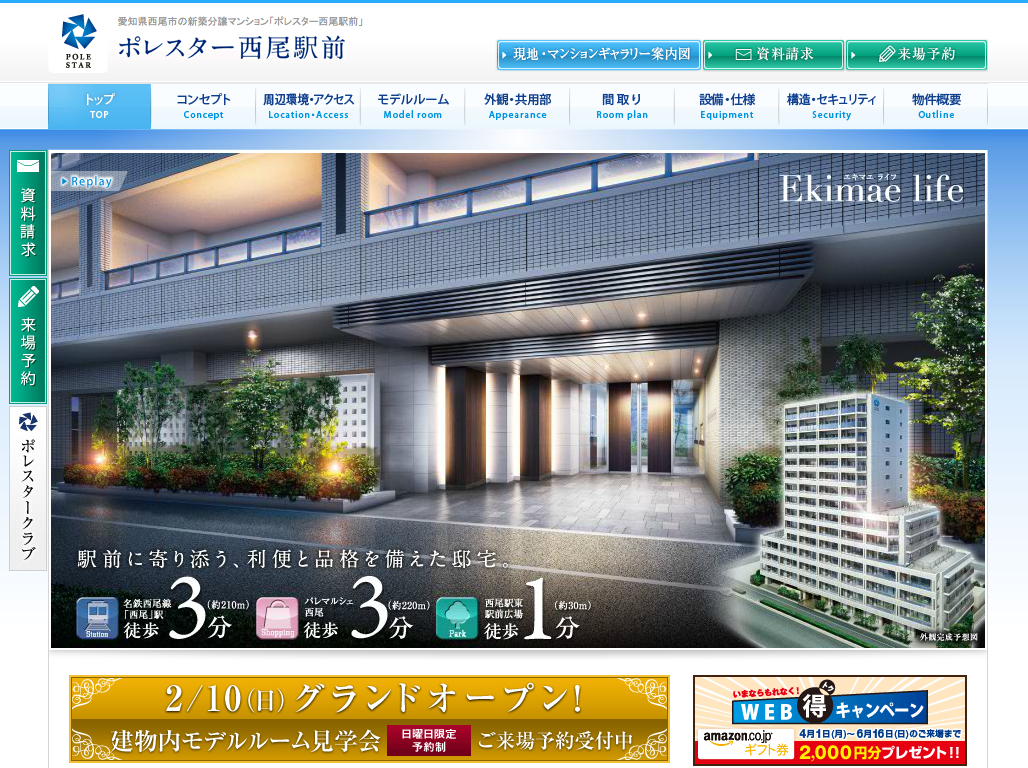Open the モデルルーム Model room page
Image resolution: width=1028 pixels, height=768 pixels.
point(412,106)
